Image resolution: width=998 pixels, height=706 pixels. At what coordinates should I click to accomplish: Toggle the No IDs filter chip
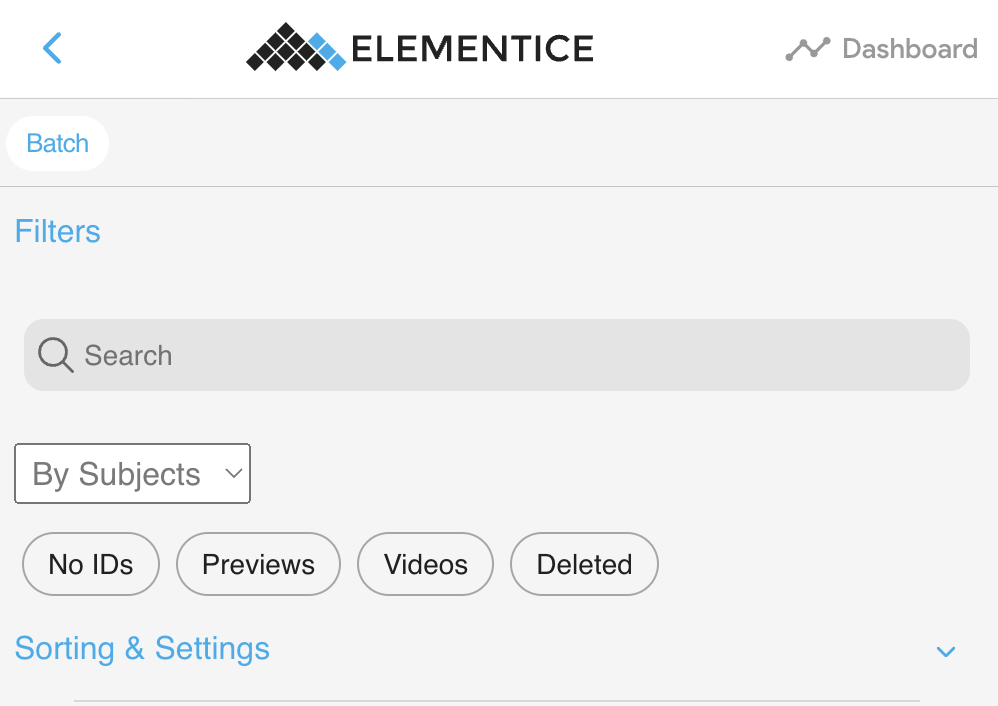[91, 564]
